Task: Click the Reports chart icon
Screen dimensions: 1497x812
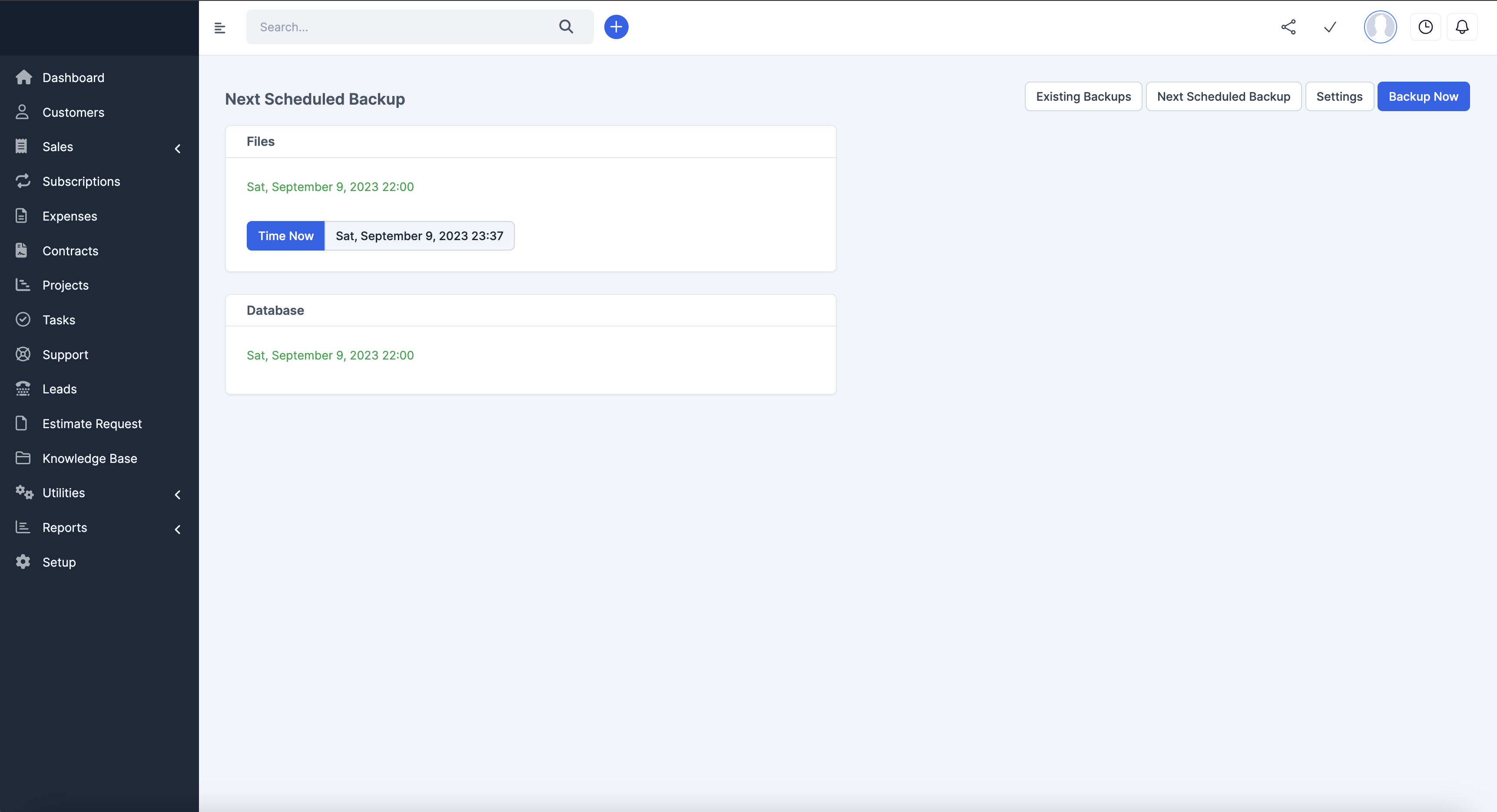Action: pos(23,527)
